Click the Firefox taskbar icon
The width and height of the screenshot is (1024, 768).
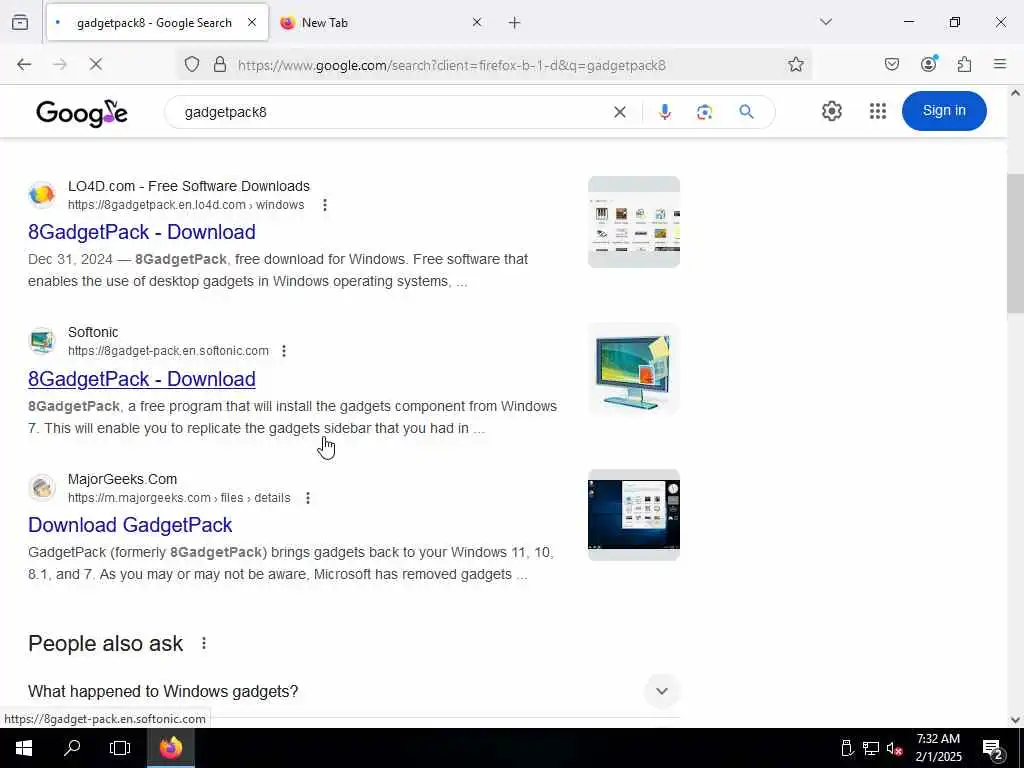point(170,748)
